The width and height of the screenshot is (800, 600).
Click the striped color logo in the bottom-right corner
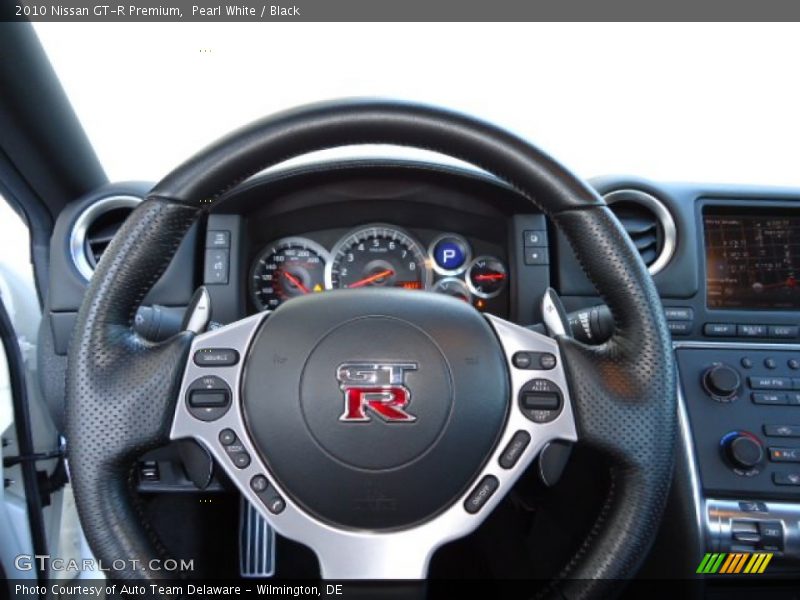(x=734, y=563)
